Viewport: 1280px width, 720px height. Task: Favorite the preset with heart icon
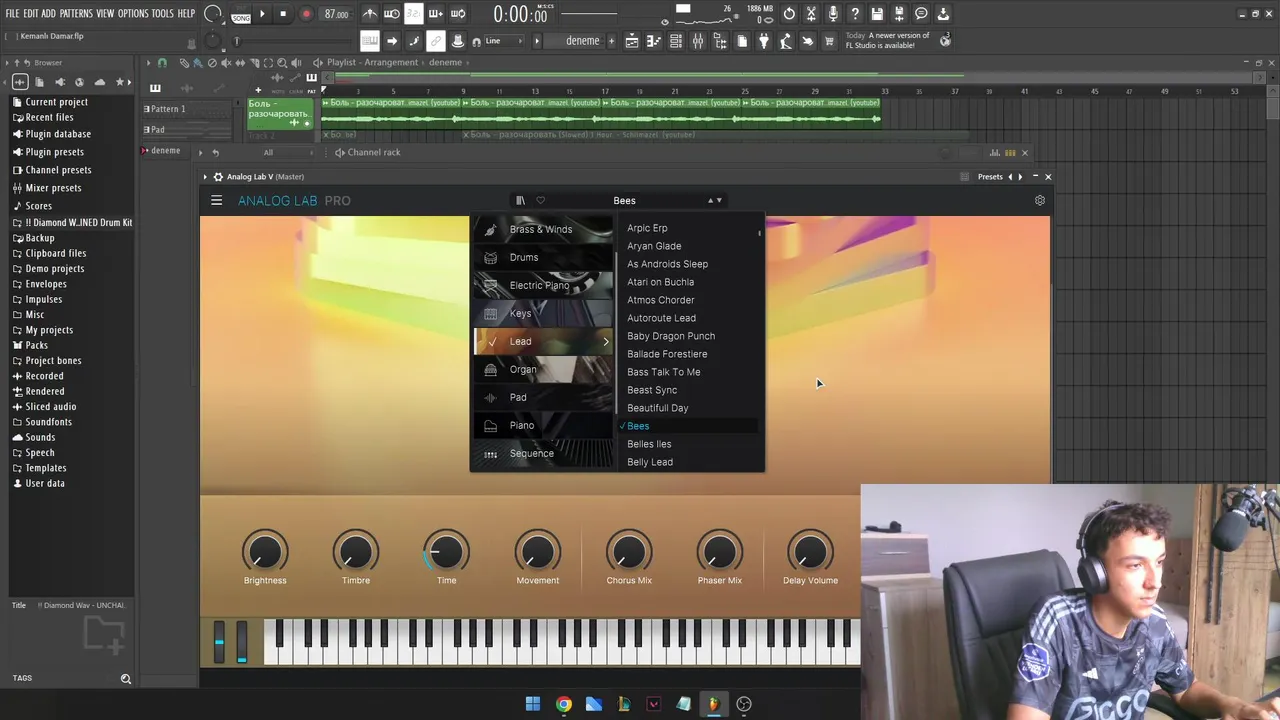pos(540,200)
